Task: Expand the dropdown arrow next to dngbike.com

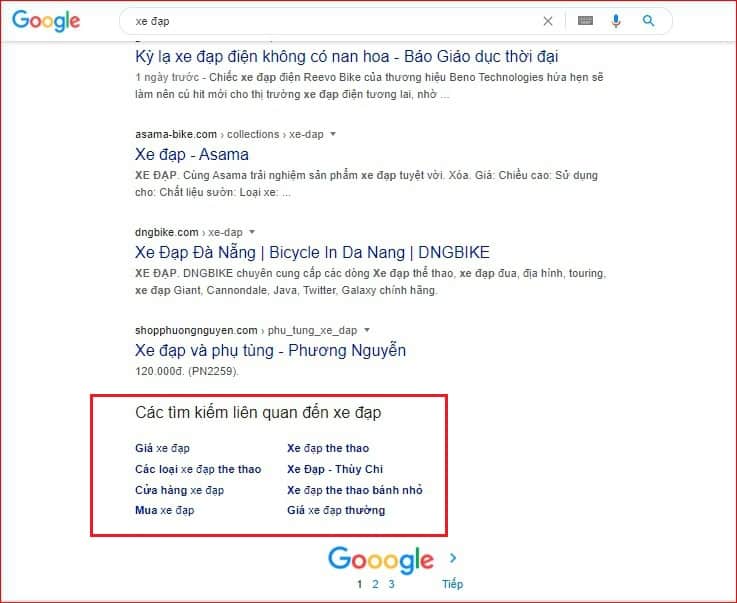Action: 252,232
